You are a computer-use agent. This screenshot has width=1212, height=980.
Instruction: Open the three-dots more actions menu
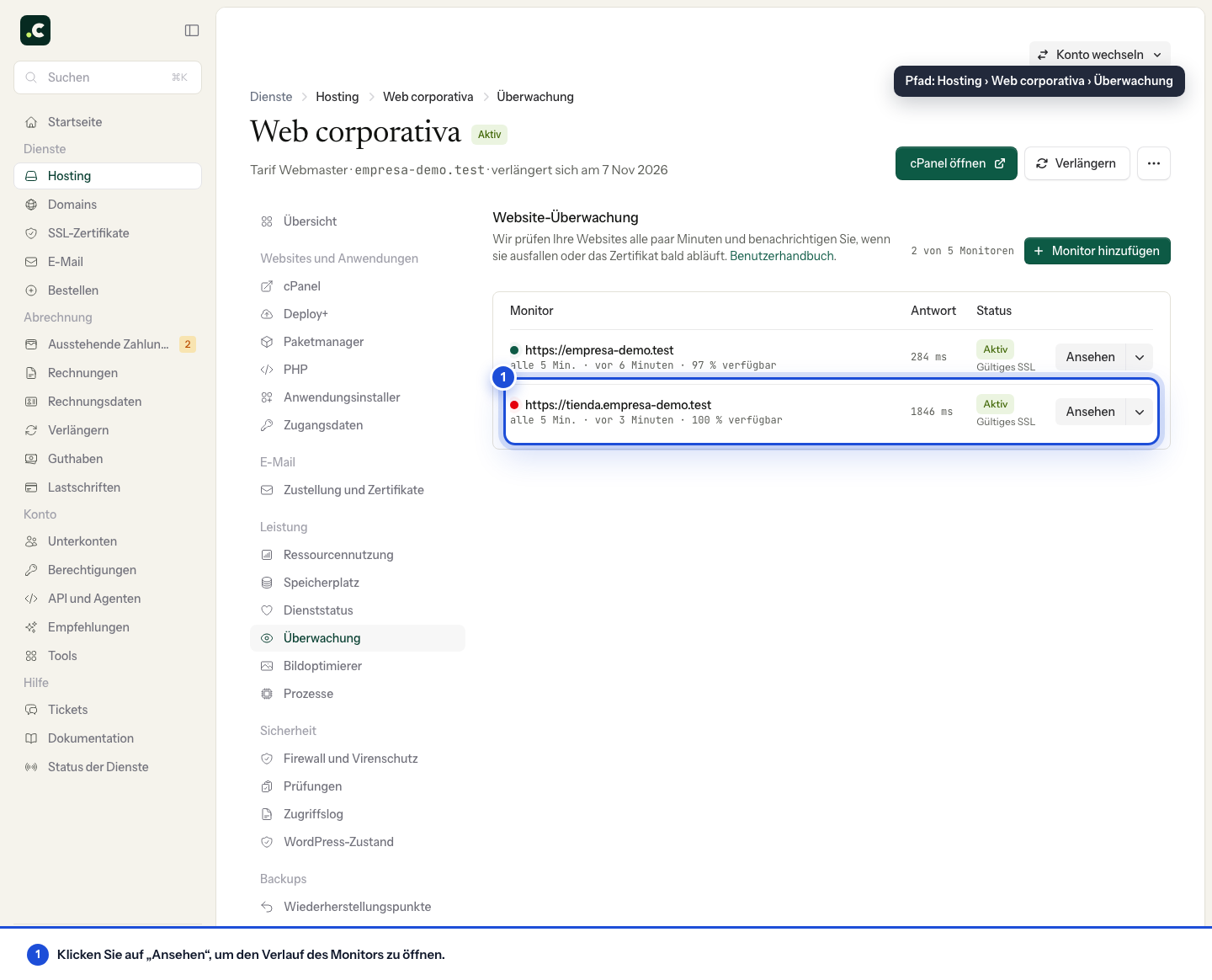click(1154, 163)
